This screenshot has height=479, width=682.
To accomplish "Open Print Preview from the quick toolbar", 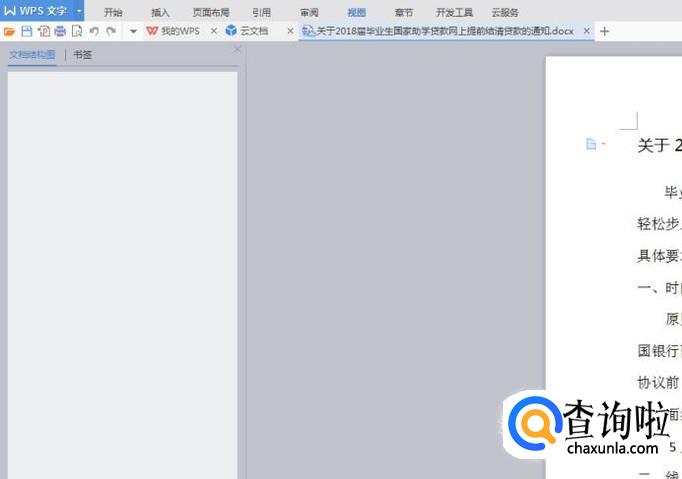I will pos(77,31).
